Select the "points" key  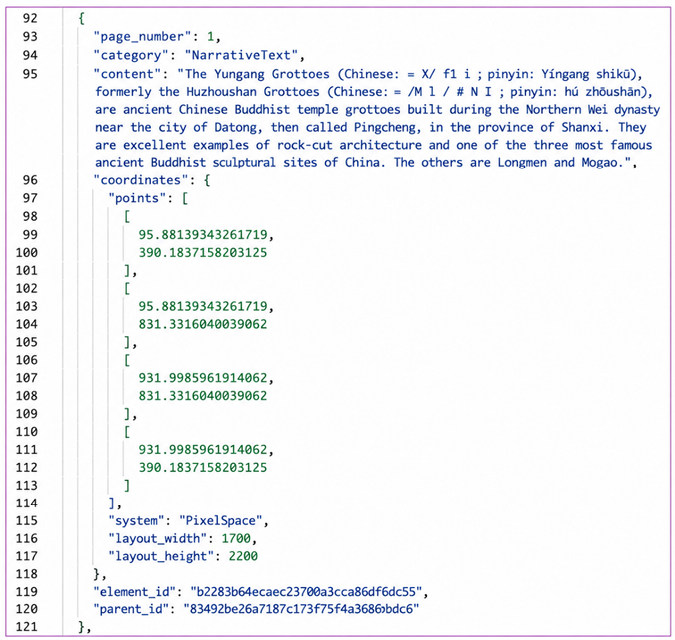[137, 198]
